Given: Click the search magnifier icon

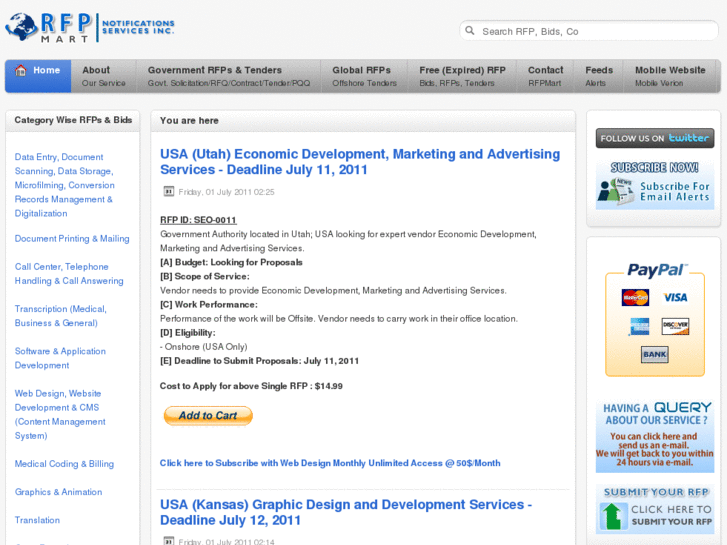Looking at the screenshot, I should pos(469,31).
